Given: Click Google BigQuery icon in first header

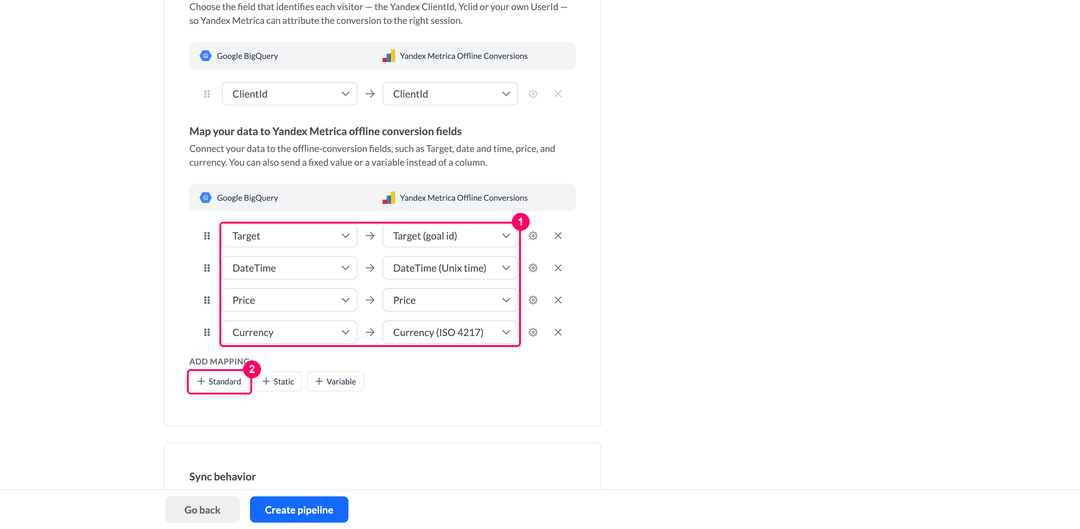Looking at the screenshot, I should tap(205, 56).
